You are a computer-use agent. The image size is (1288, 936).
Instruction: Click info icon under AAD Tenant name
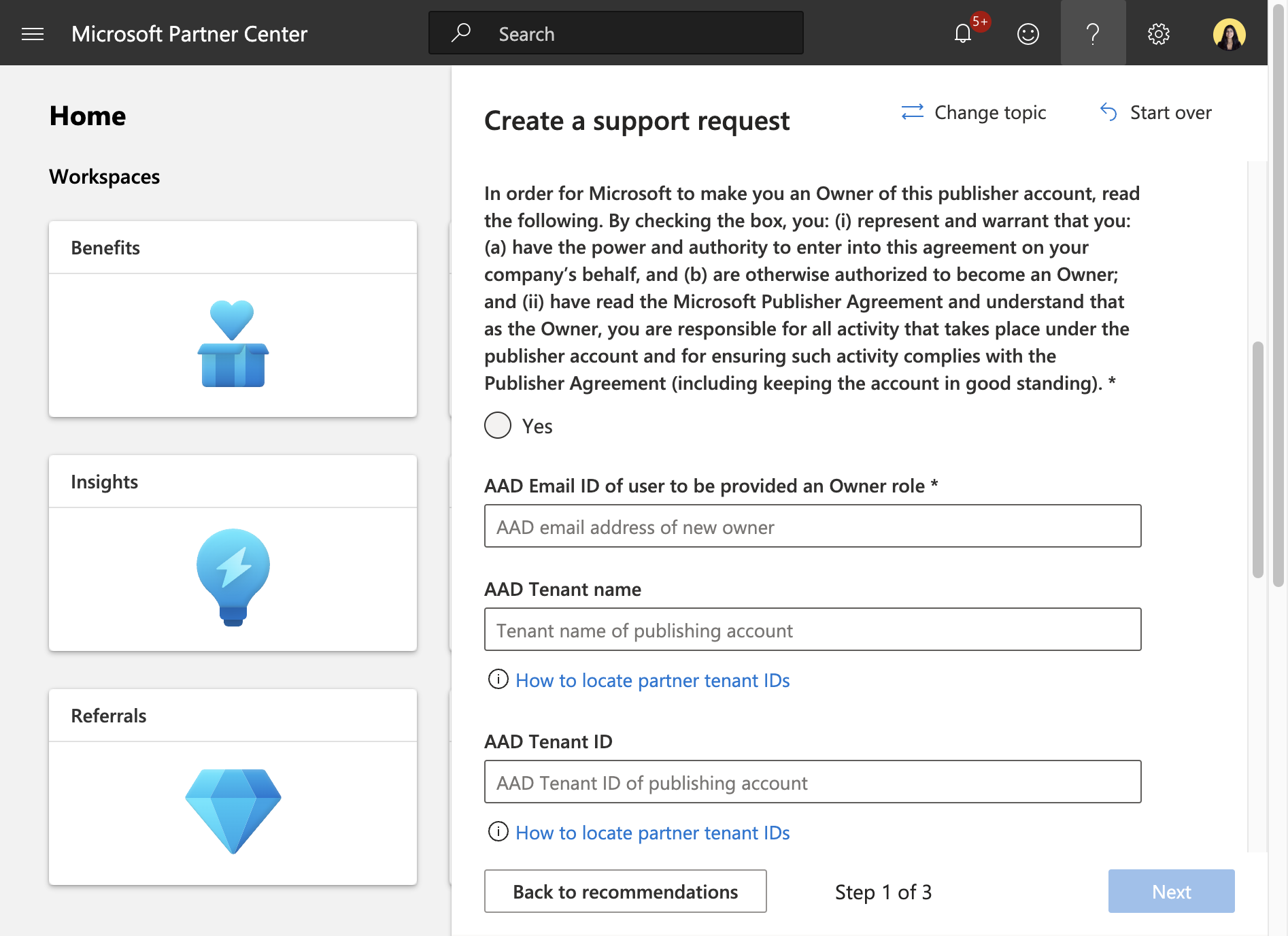[x=498, y=679]
